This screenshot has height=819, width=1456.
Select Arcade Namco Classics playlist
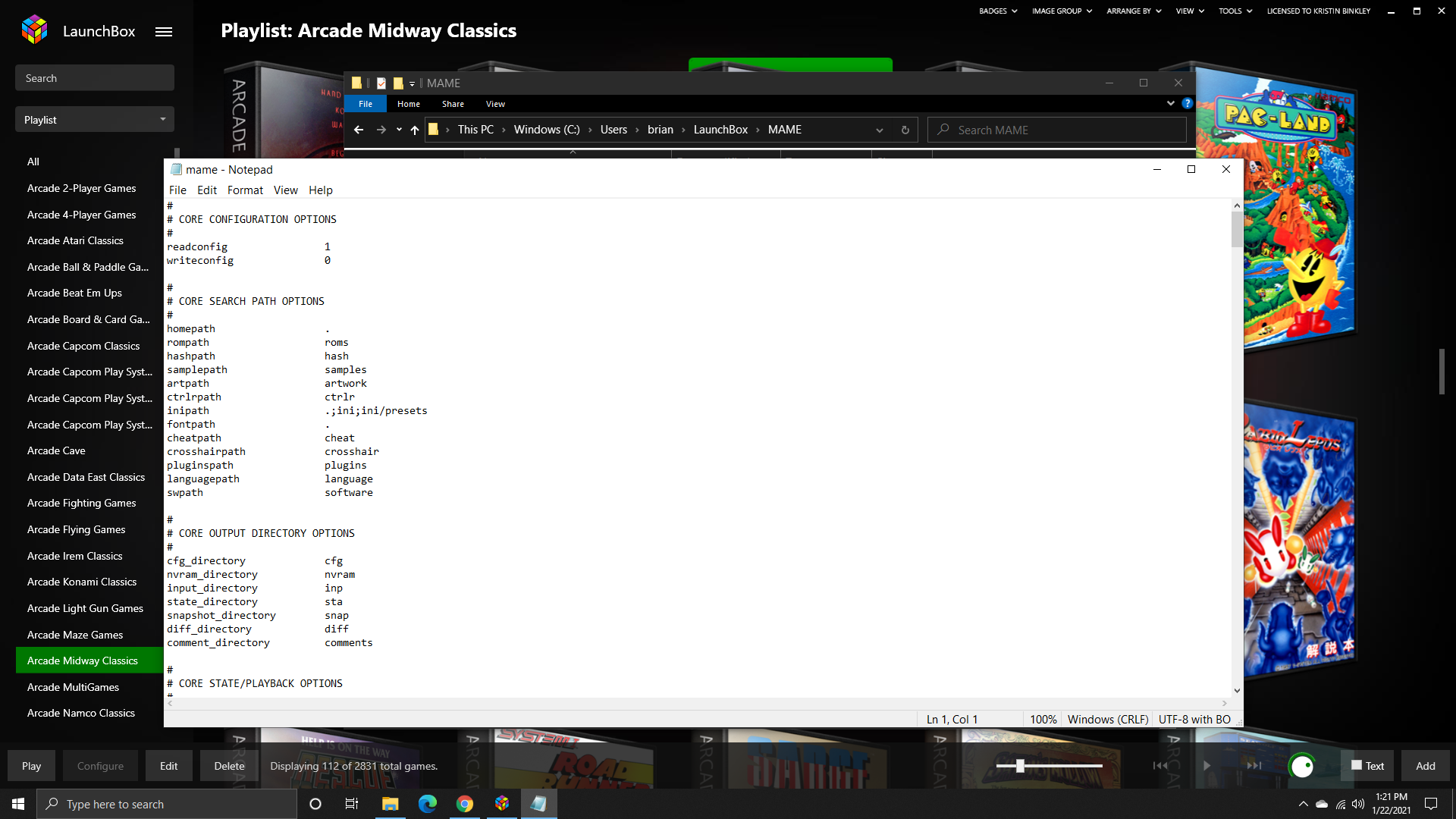[x=81, y=713]
